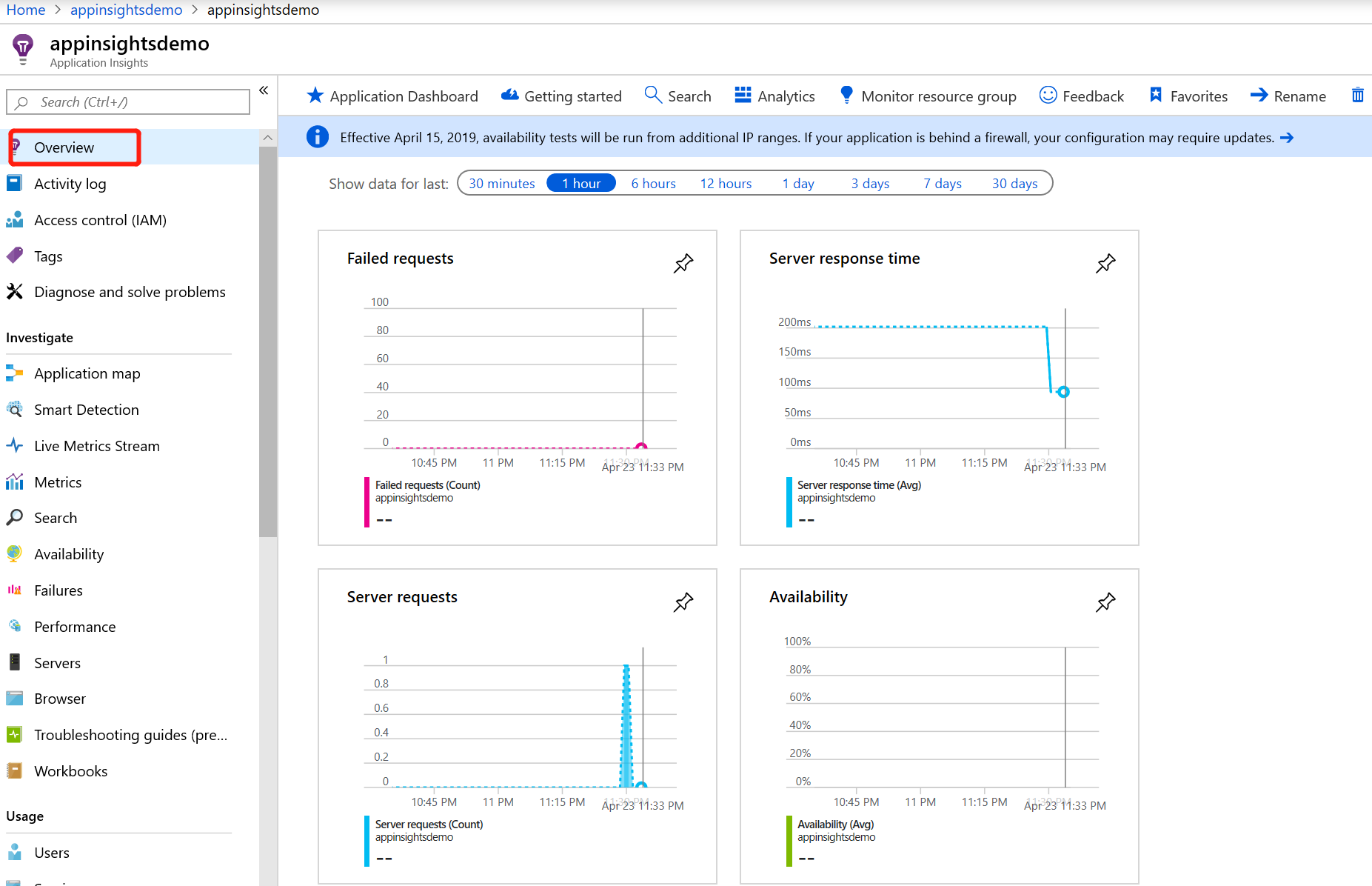This screenshot has height=886, width=1372.
Task: Open Users under Usage section
Action: pyautogui.click(x=52, y=852)
